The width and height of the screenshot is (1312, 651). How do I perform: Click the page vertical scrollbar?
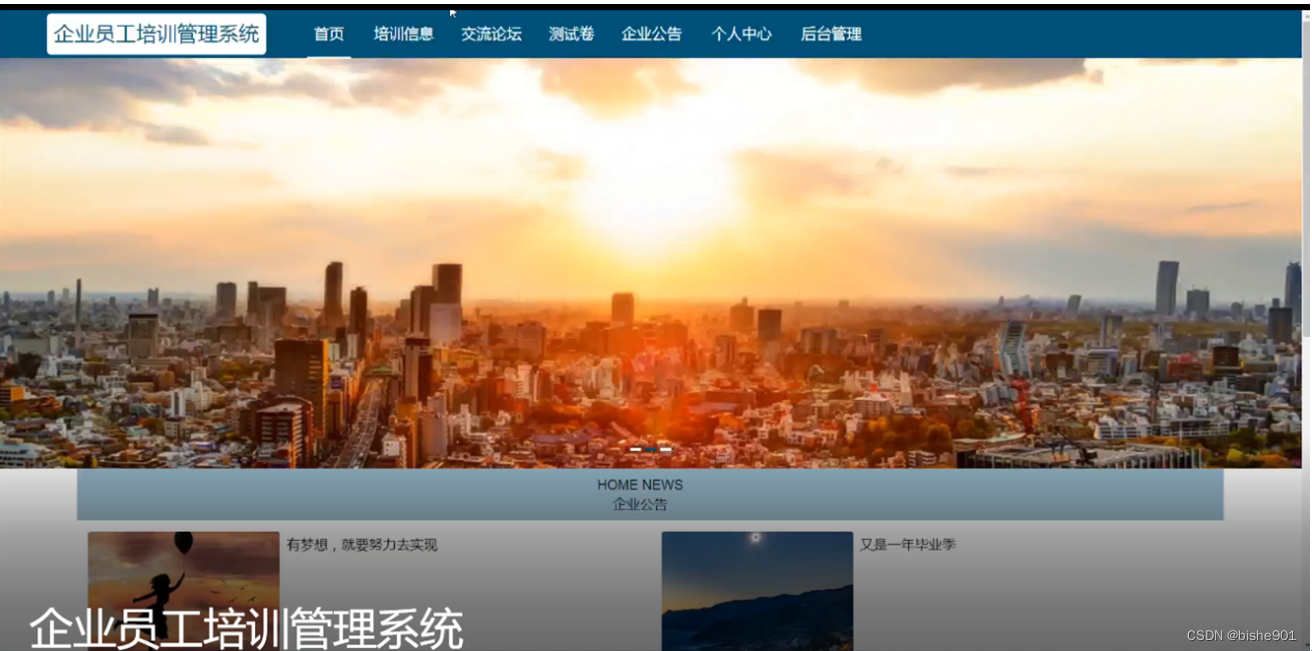(1306, 330)
